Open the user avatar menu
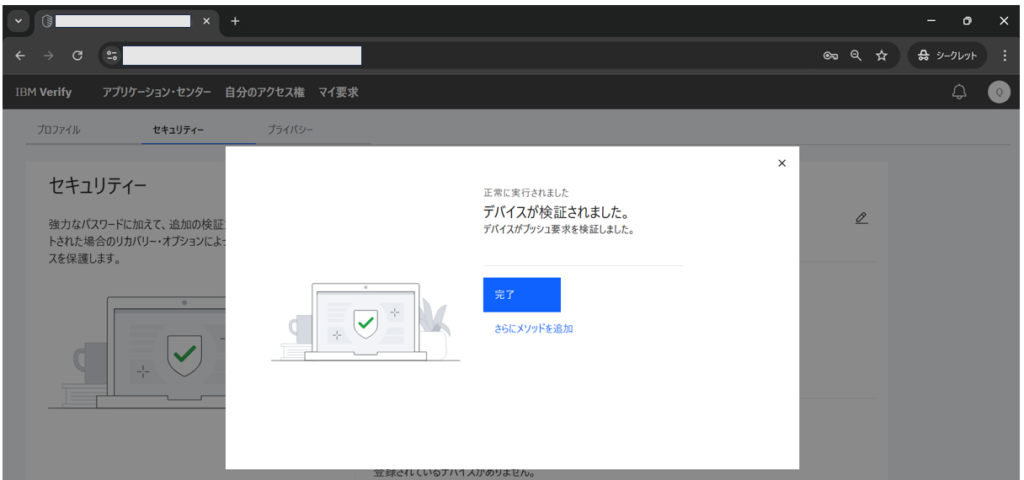Image resolution: width=1024 pixels, height=480 pixels. pos(999,92)
